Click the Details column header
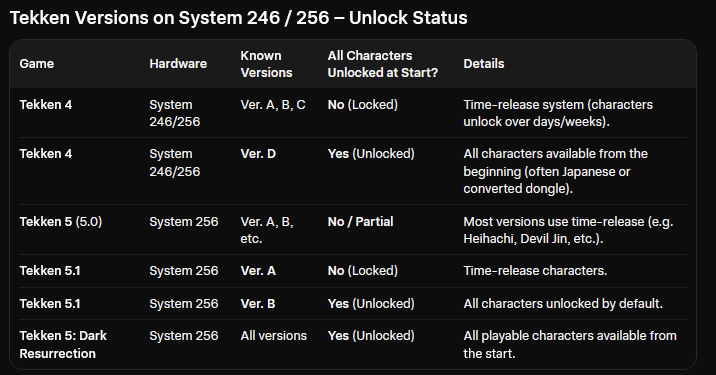 coord(484,63)
